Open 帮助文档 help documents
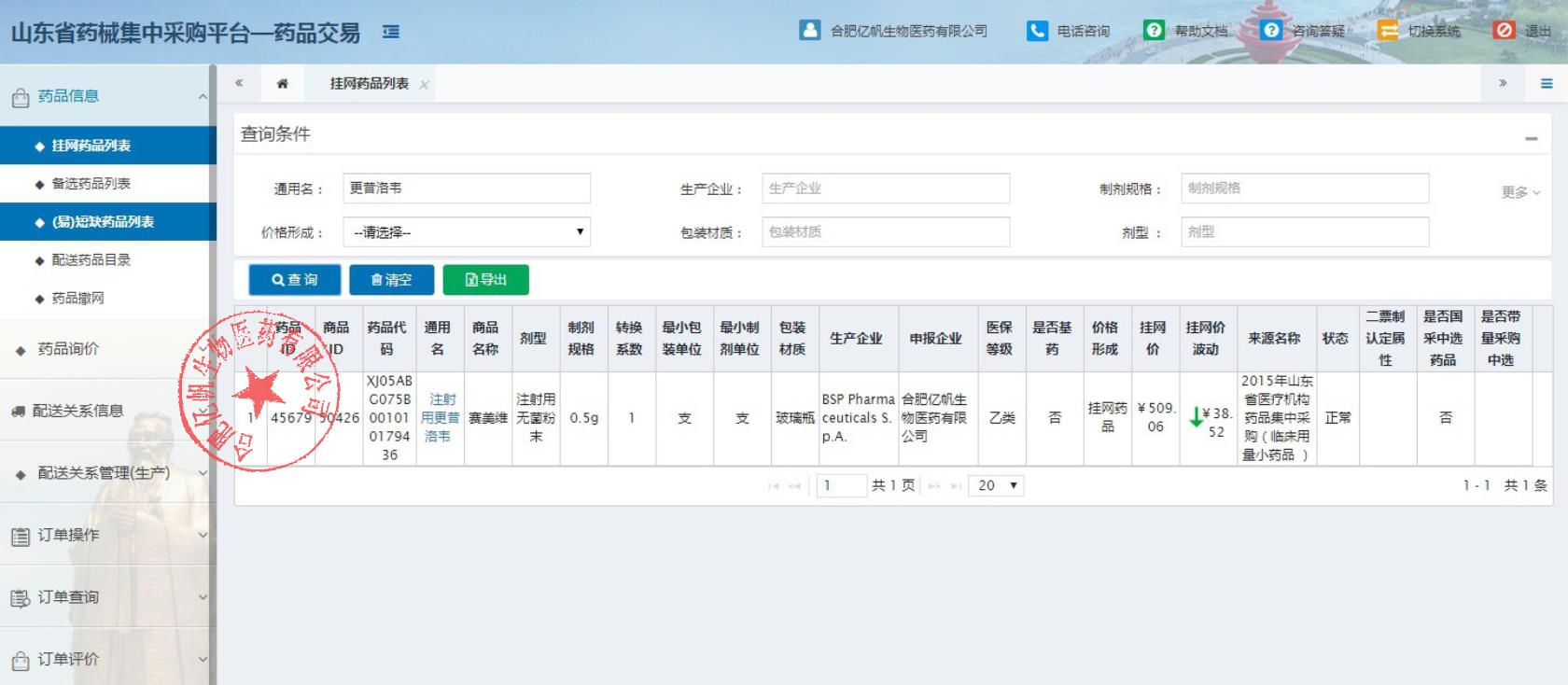1568x685 pixels. coord(1186,31)
